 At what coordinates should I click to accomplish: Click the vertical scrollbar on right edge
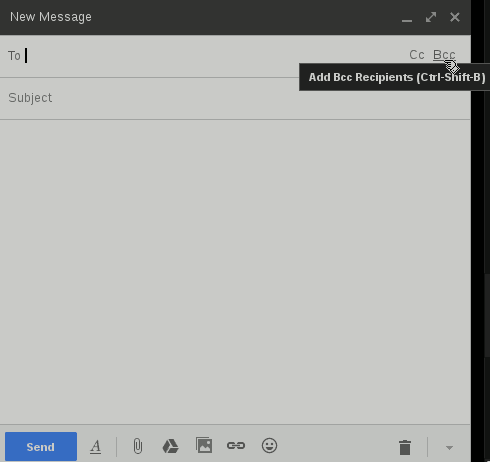pyautogui.click(x=487, y=315)
